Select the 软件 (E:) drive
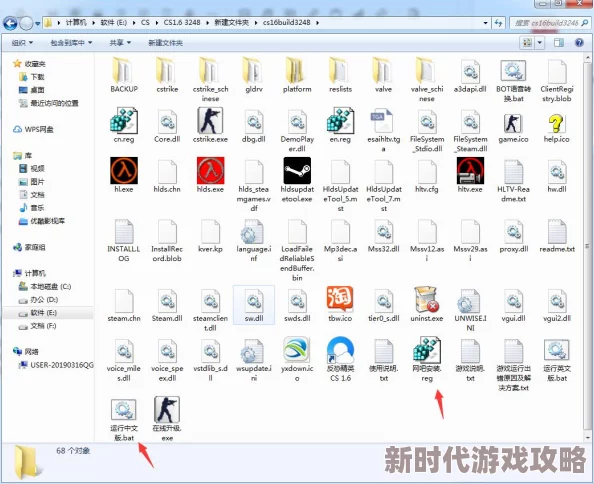The width and height of the screenshot is (594, 484). (48, 312)
